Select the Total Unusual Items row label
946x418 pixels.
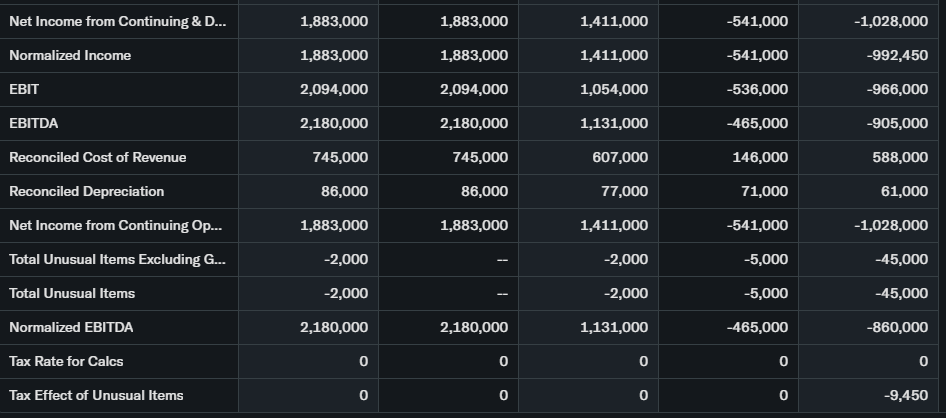coord(72,294)
